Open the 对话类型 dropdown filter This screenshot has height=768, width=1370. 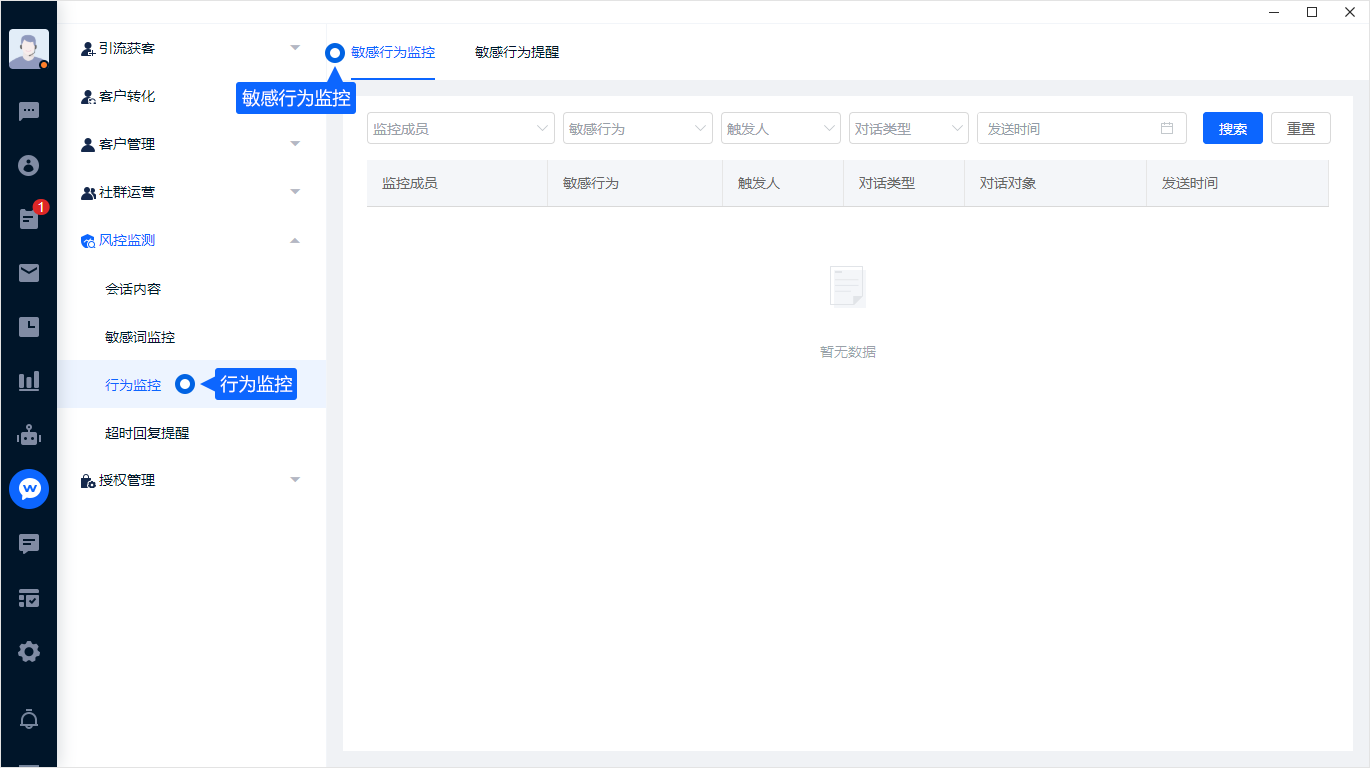[x=908, y=129]
